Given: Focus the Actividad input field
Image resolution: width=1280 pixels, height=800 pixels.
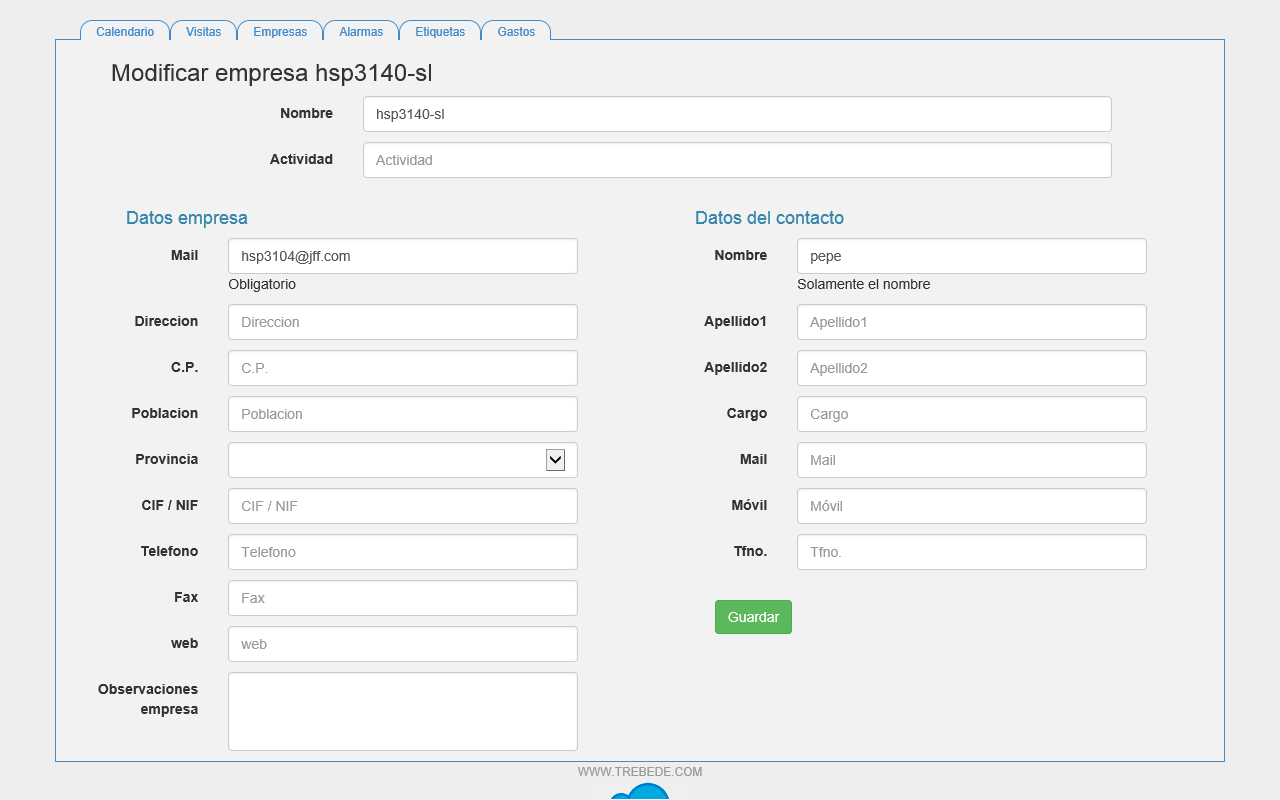Looking at the screenshot, I should pos(737,160).
